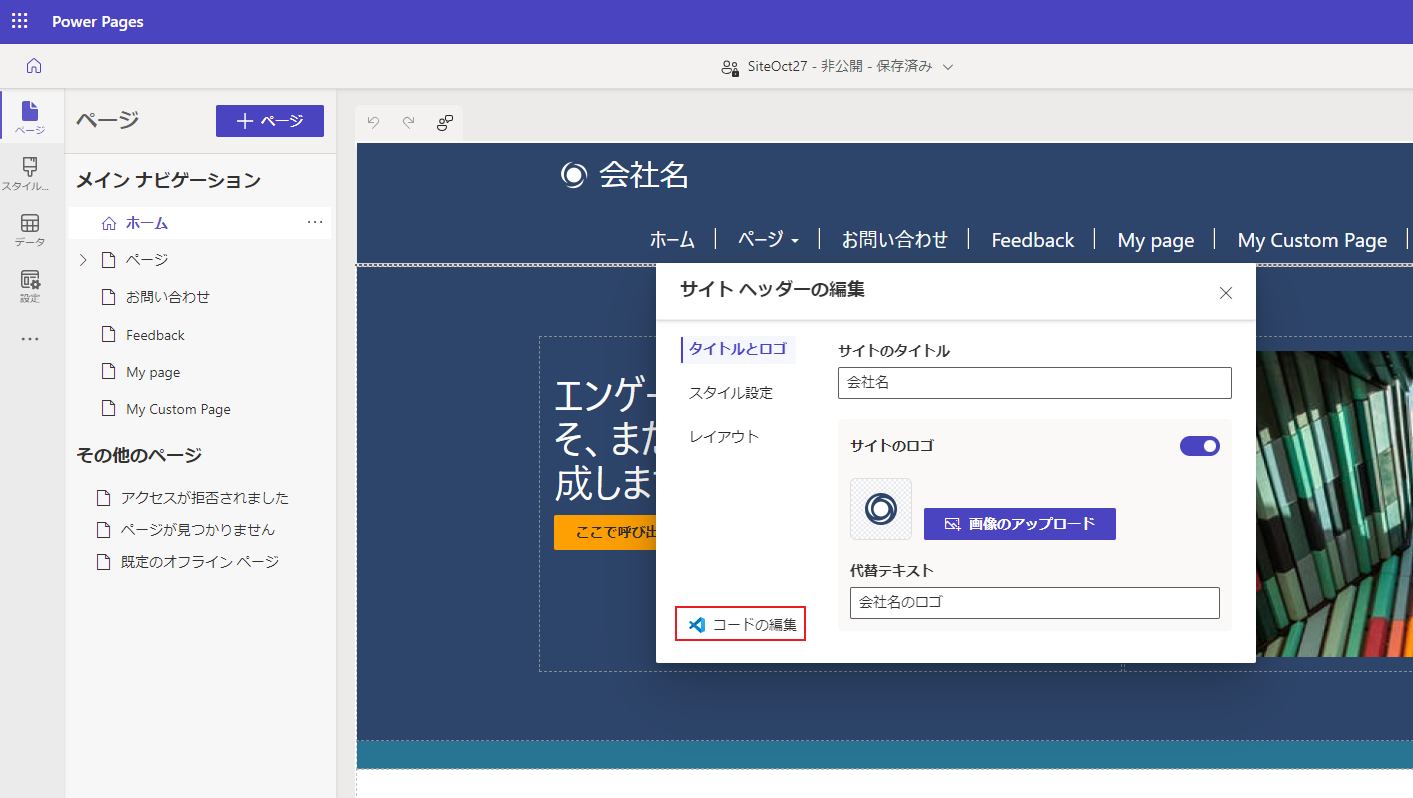1413x798 pixels.
Task: Click Feedback in site navigation bar
Action: 1033,240
